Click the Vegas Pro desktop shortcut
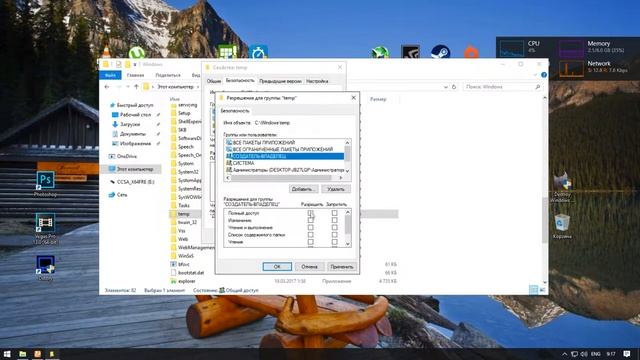This screenshot has height=360, width=640. point(45,229)
